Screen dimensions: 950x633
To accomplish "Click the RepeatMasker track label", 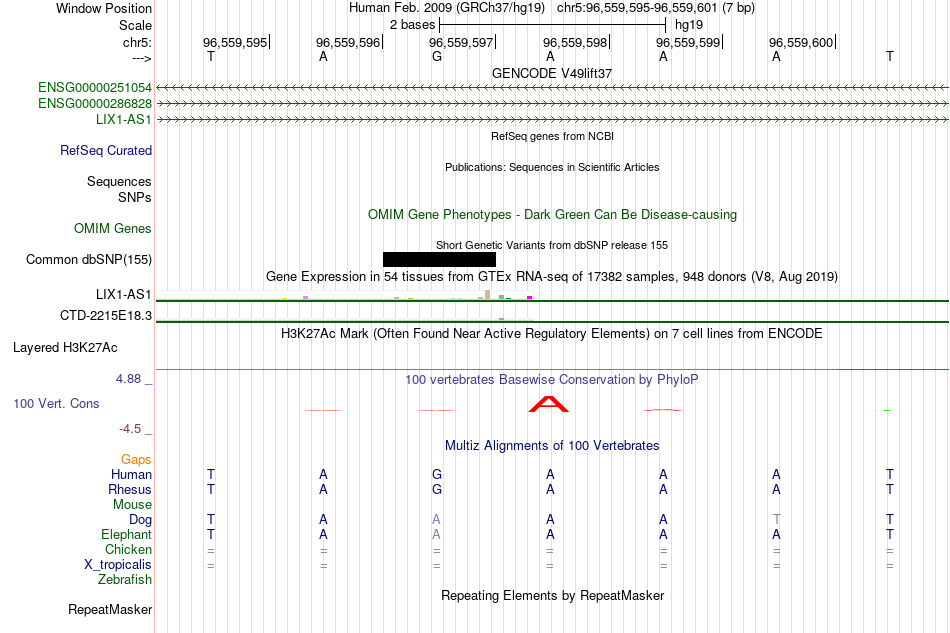I will [110, 609].
